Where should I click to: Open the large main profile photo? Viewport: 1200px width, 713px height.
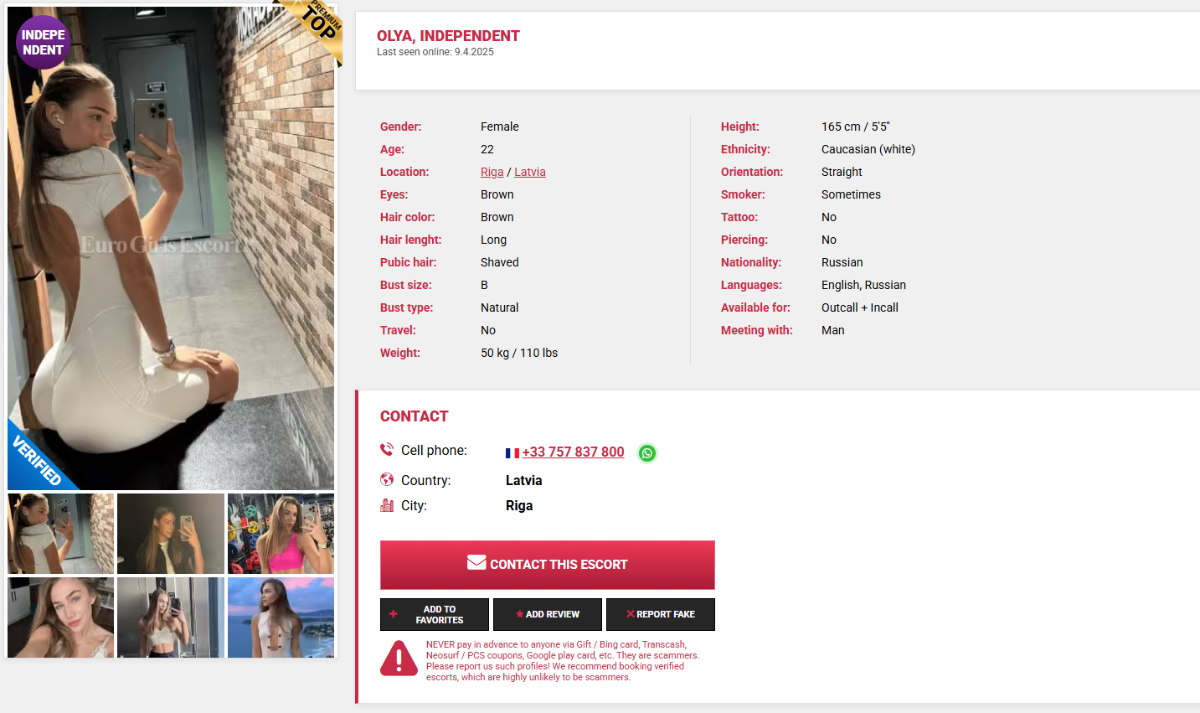[171, 248]
